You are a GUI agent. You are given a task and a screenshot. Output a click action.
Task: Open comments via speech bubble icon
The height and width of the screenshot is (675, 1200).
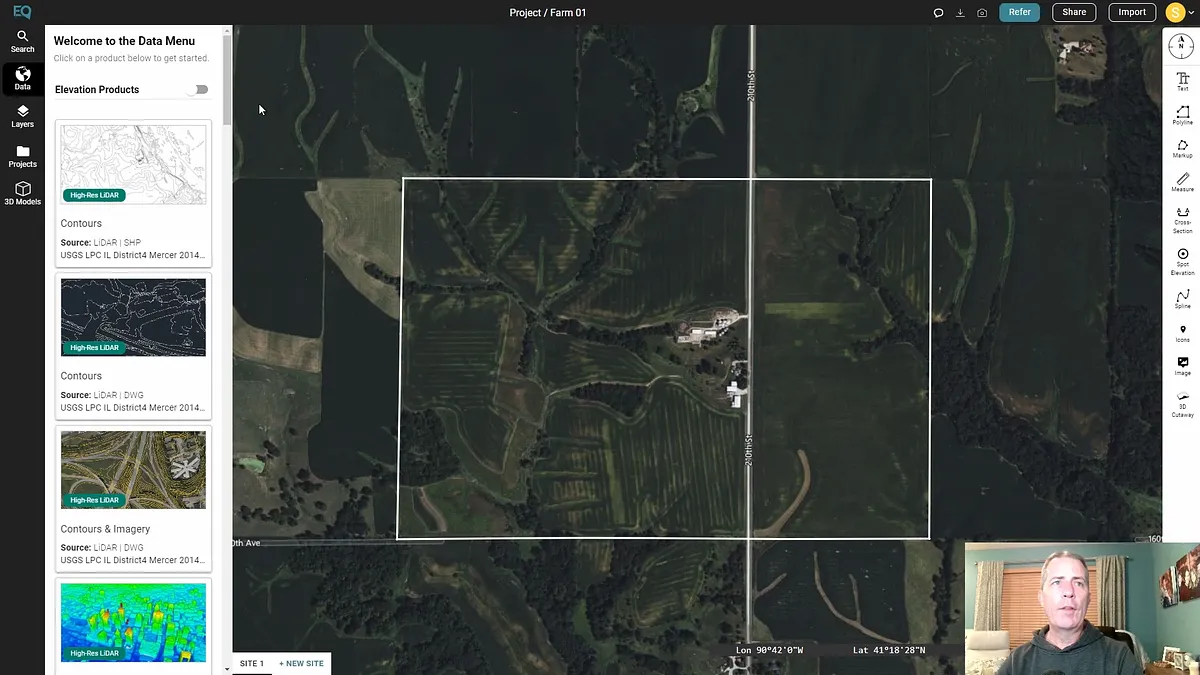pos(938,13)
